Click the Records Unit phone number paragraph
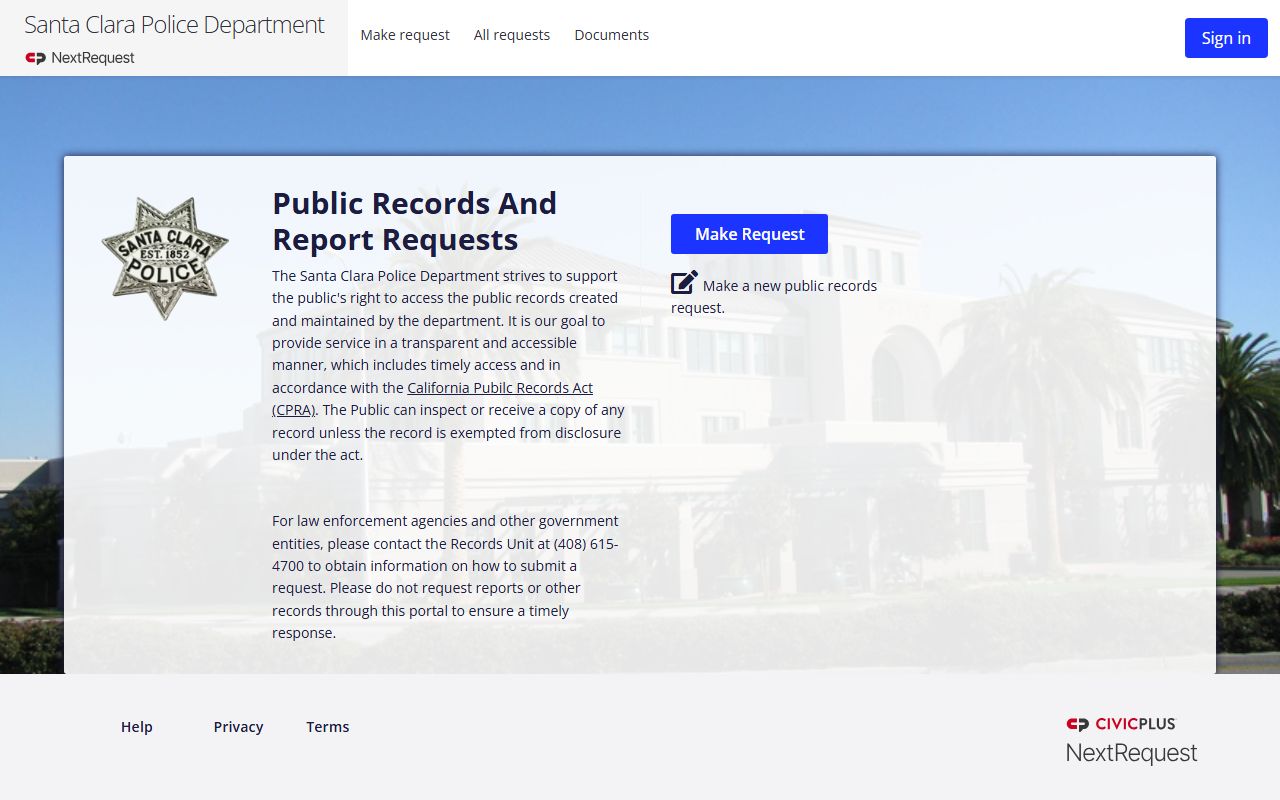 coord(447,577)
